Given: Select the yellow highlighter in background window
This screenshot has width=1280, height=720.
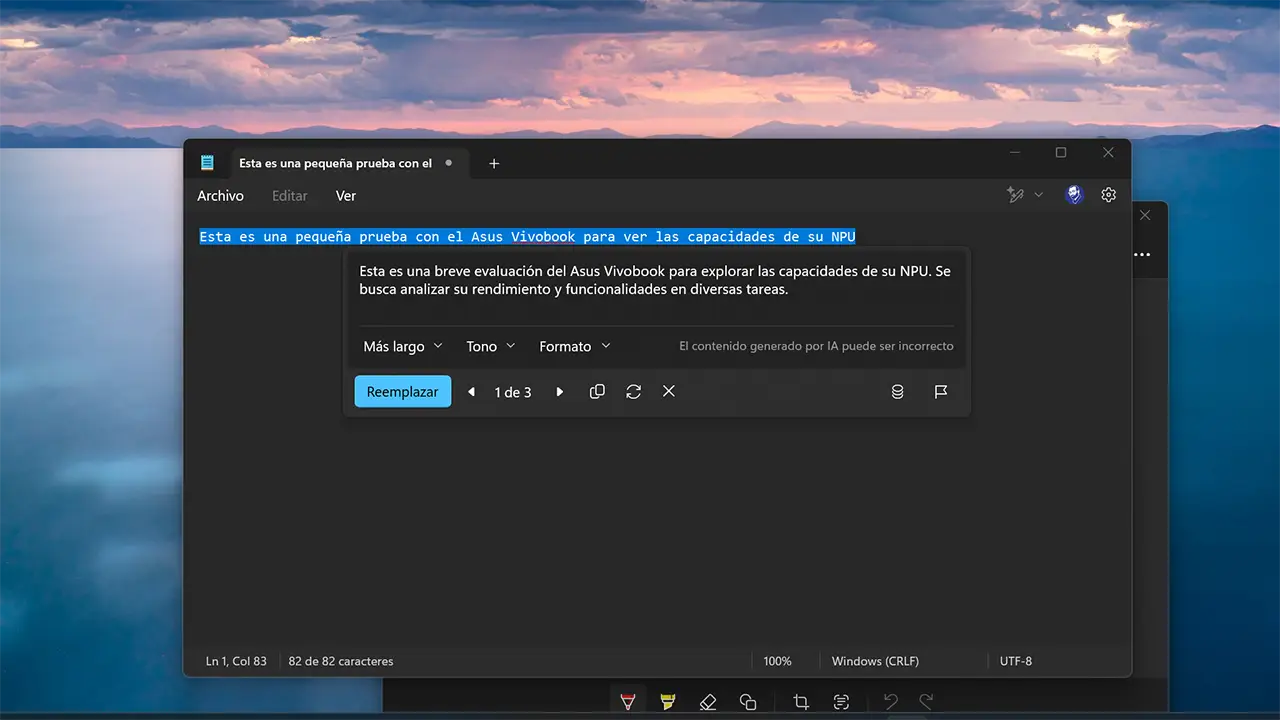Looking at the screenshot, I should pyautogui.click(x=668, y=702).
